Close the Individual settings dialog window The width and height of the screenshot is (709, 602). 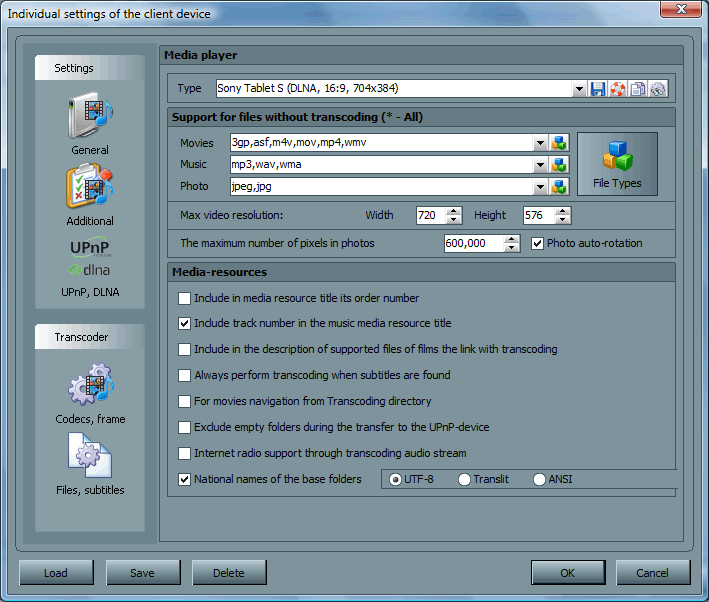681,9
